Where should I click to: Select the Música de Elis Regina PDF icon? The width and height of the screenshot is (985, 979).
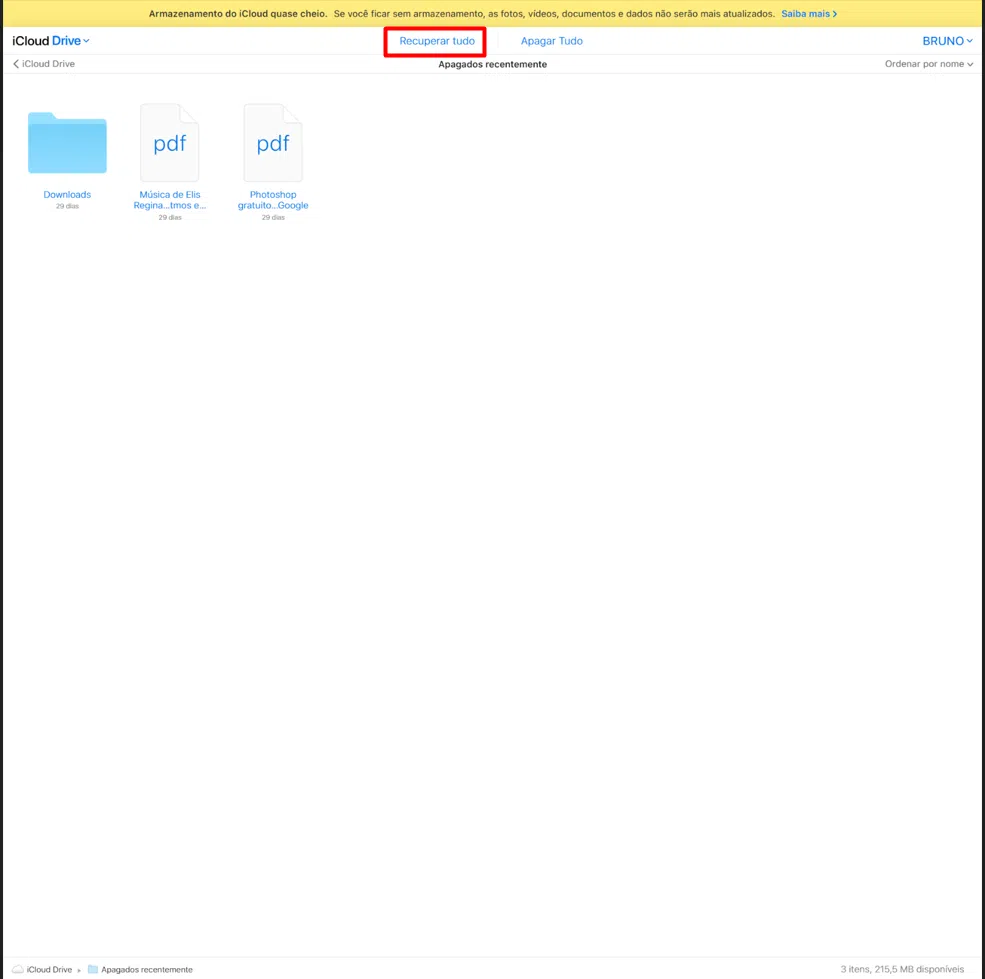(170, 142)
